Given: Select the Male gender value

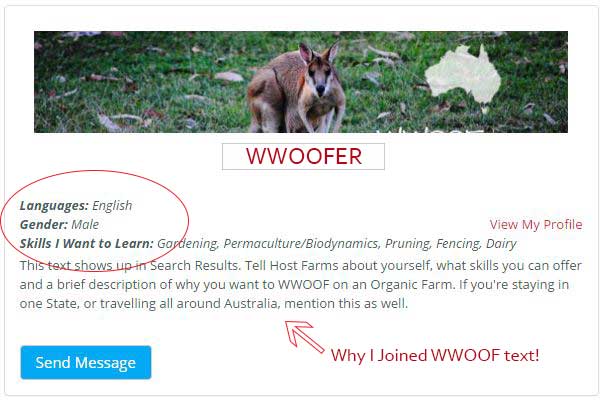Looking at the screenshot, I should (85, 224).
